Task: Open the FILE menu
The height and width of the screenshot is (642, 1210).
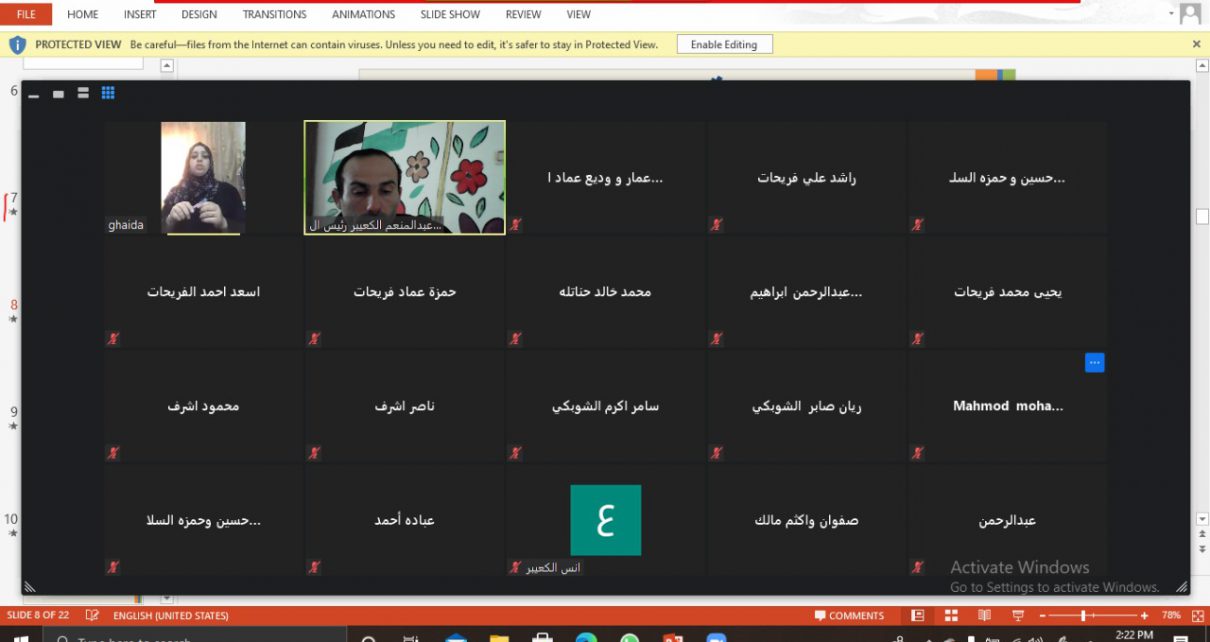Action: pyautogui.click(x=26, y=14)
